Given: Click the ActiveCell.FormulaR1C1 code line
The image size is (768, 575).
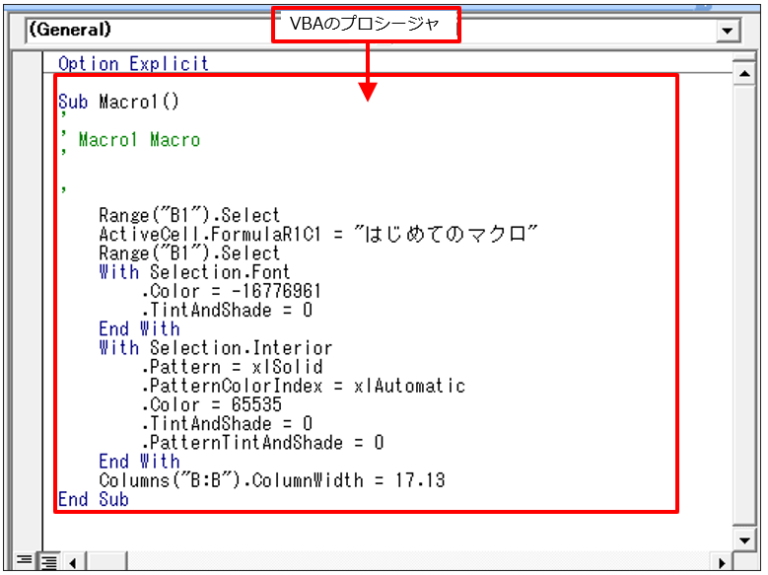Looking at the screenshot, I should pyautogui.click(x=318, y=234).
